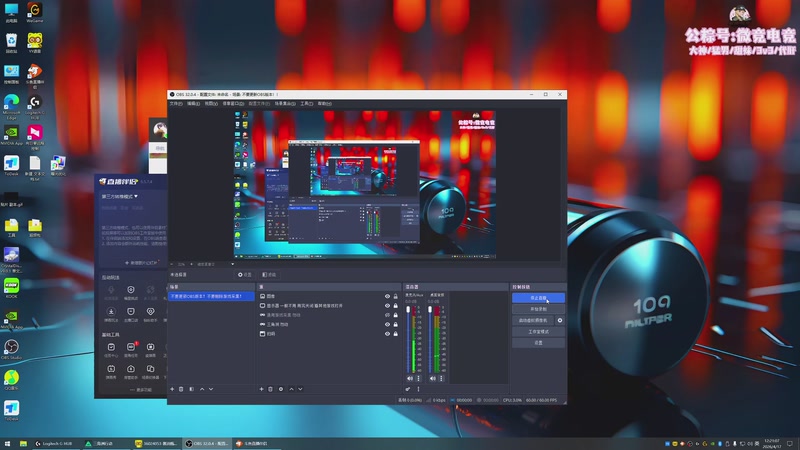Open KOOK desktop icon
This screenshot has width=800, height=450.
11,288
